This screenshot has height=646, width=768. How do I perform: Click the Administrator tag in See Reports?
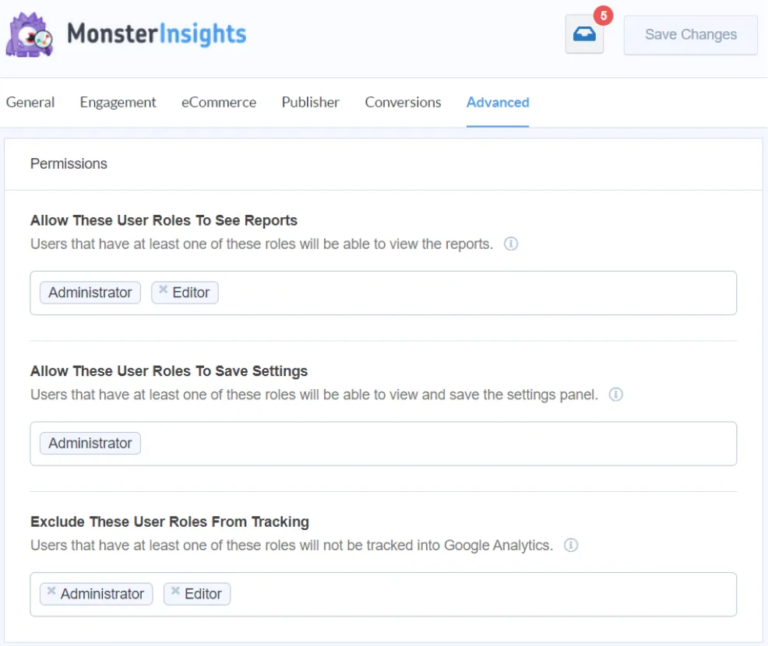(90, 293)
